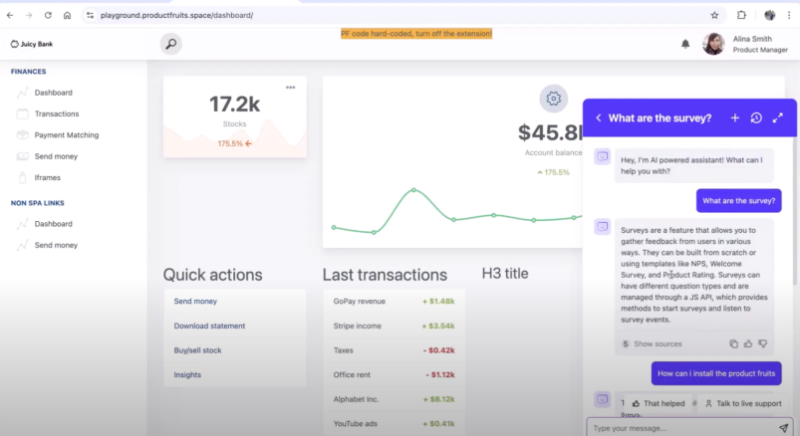
Task: Click the Office rent transaction row
Action: tap(393, 375)
